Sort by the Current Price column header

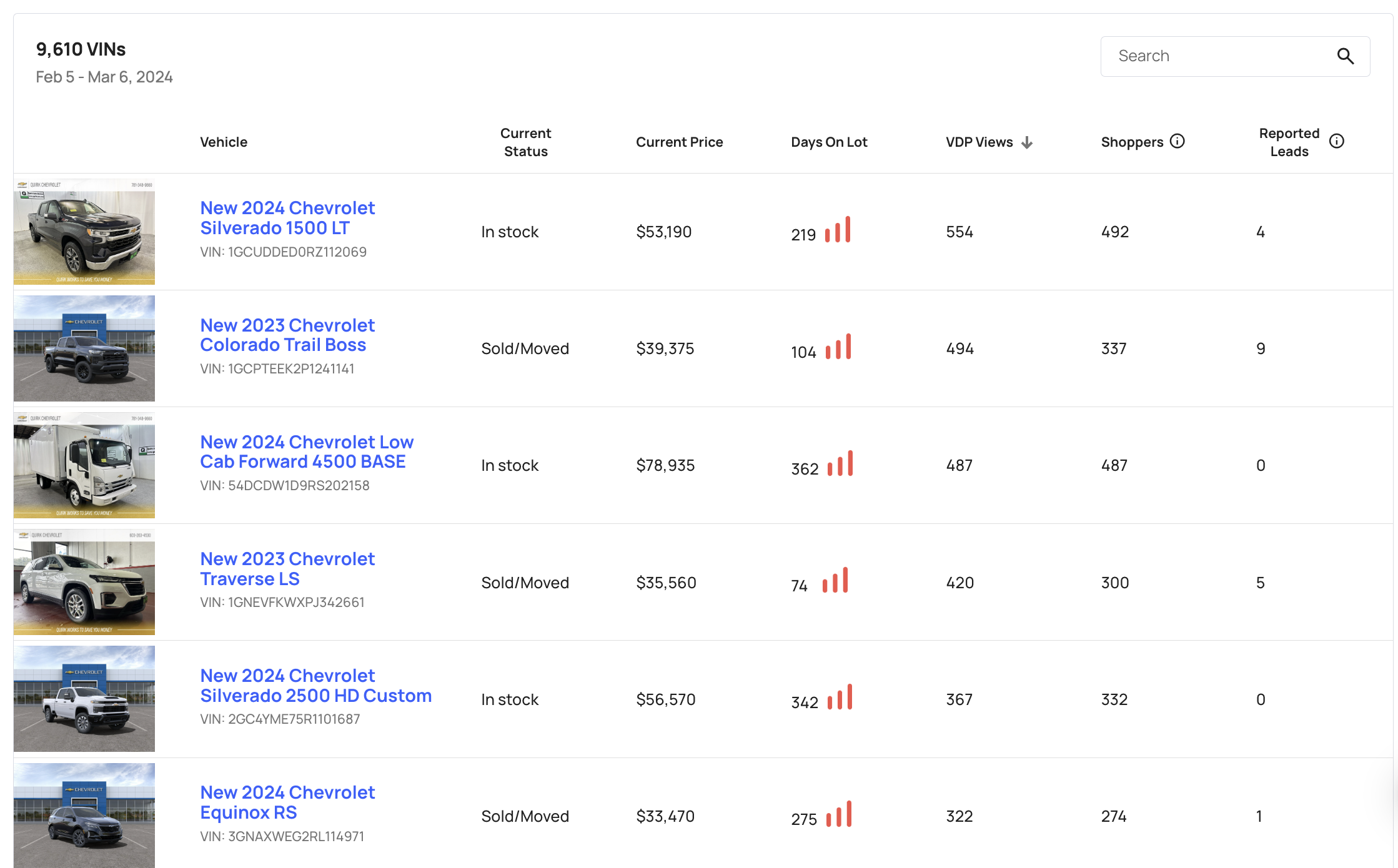pyautogui.click(x=680, y=142)
